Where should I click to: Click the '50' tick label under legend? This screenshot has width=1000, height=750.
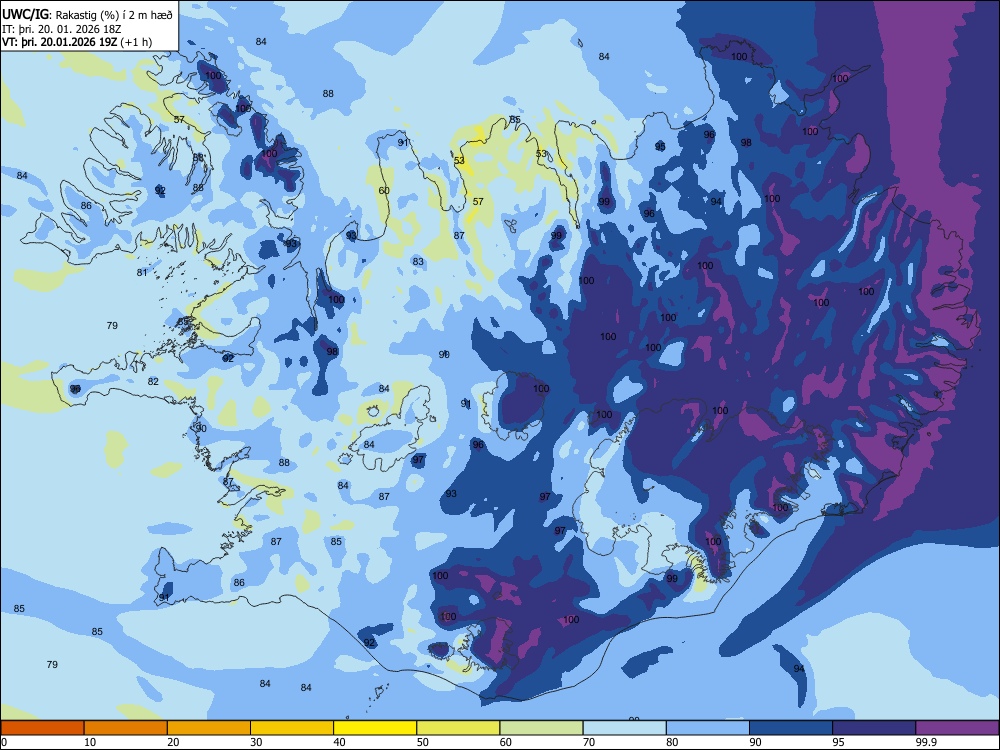pyautogui.click(x=423, y=742)
